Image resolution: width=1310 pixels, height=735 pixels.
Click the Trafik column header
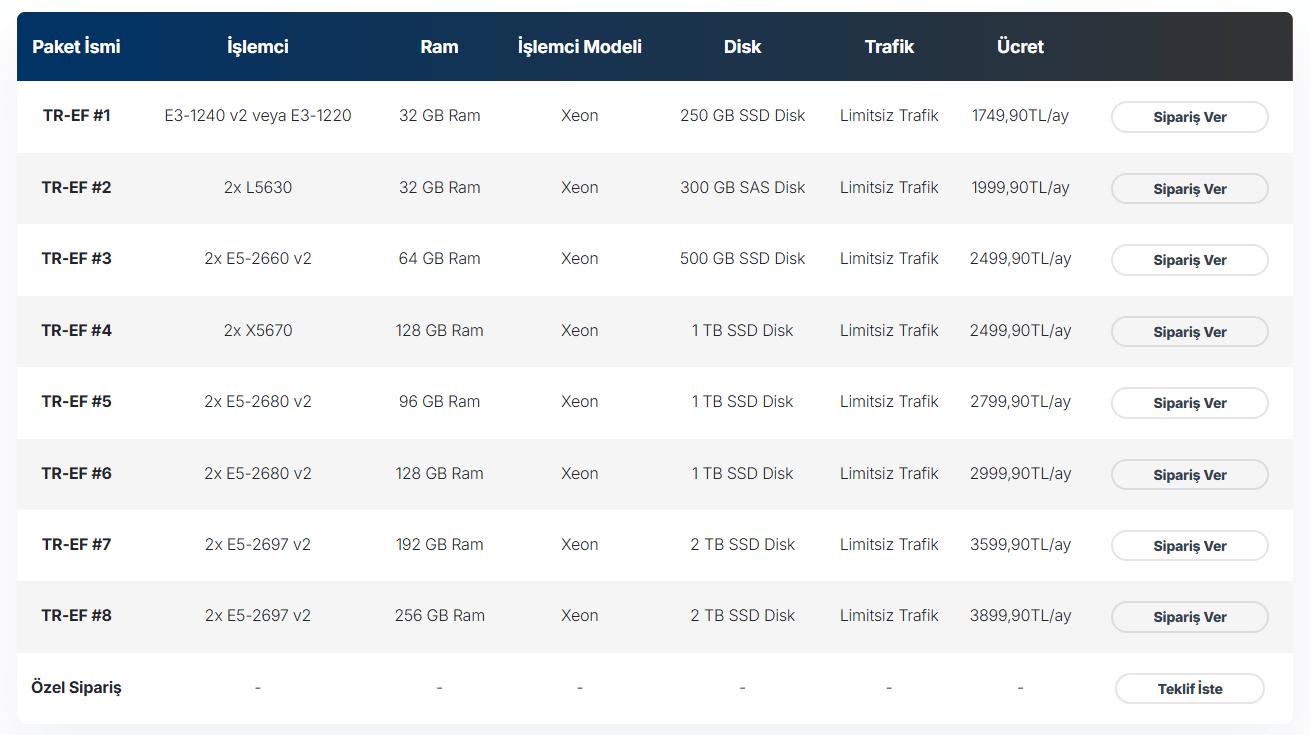889,47
